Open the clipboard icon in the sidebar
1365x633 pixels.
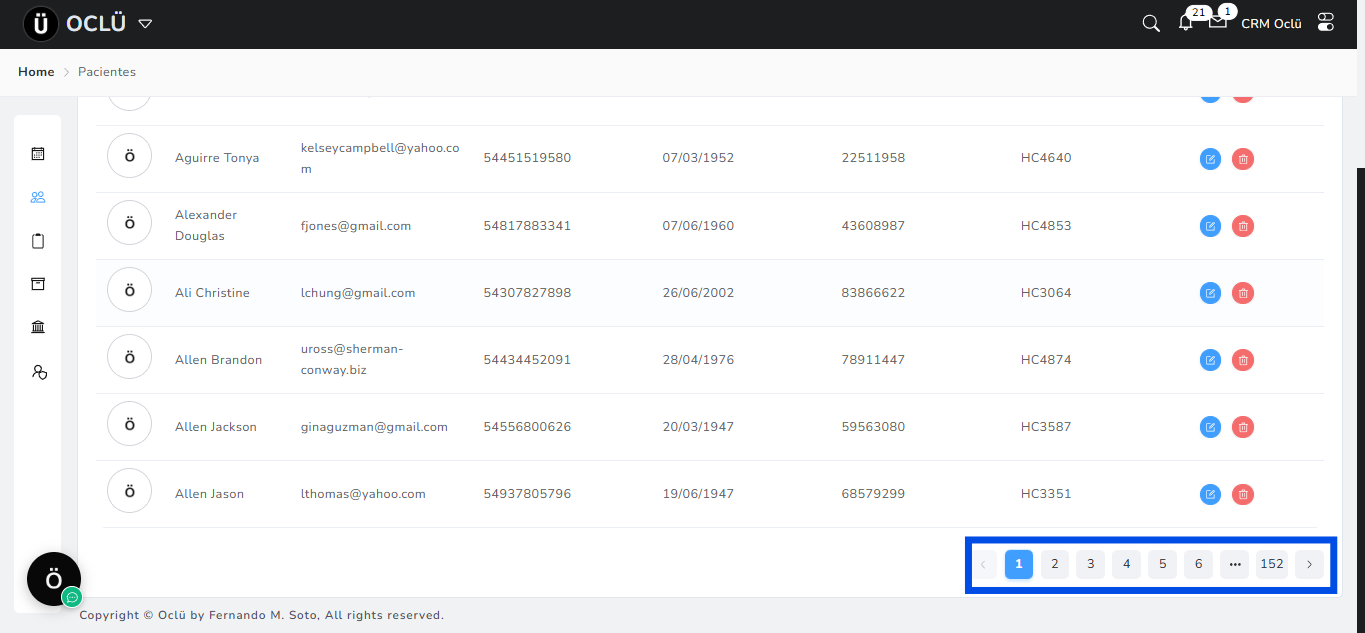[38, 241]
